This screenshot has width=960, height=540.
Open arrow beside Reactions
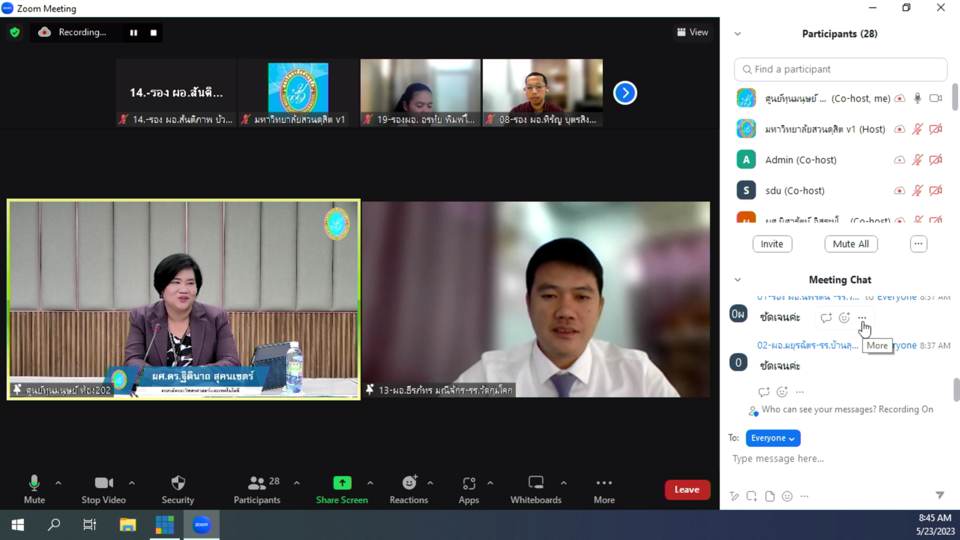(x=430, y=483)
